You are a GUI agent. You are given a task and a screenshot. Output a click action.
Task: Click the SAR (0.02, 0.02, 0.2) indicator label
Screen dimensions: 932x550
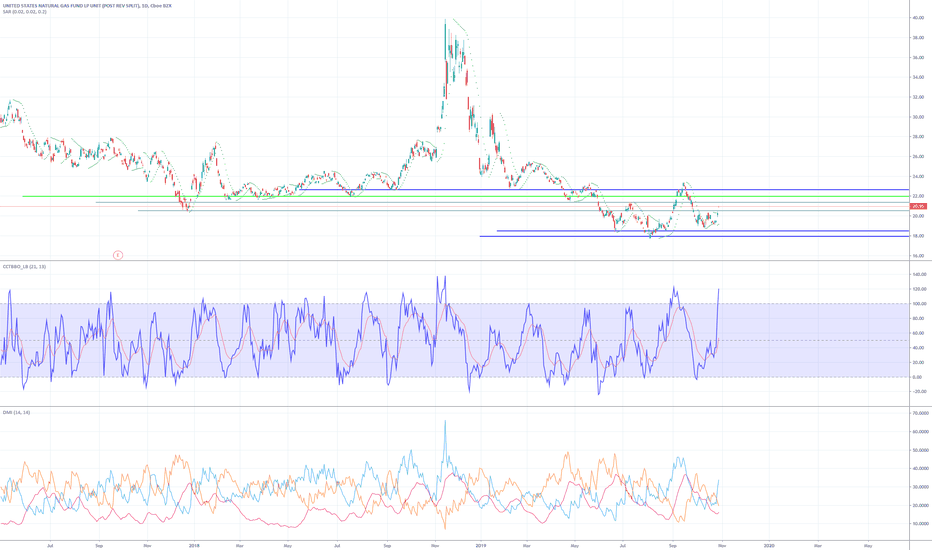pos(24,11)
